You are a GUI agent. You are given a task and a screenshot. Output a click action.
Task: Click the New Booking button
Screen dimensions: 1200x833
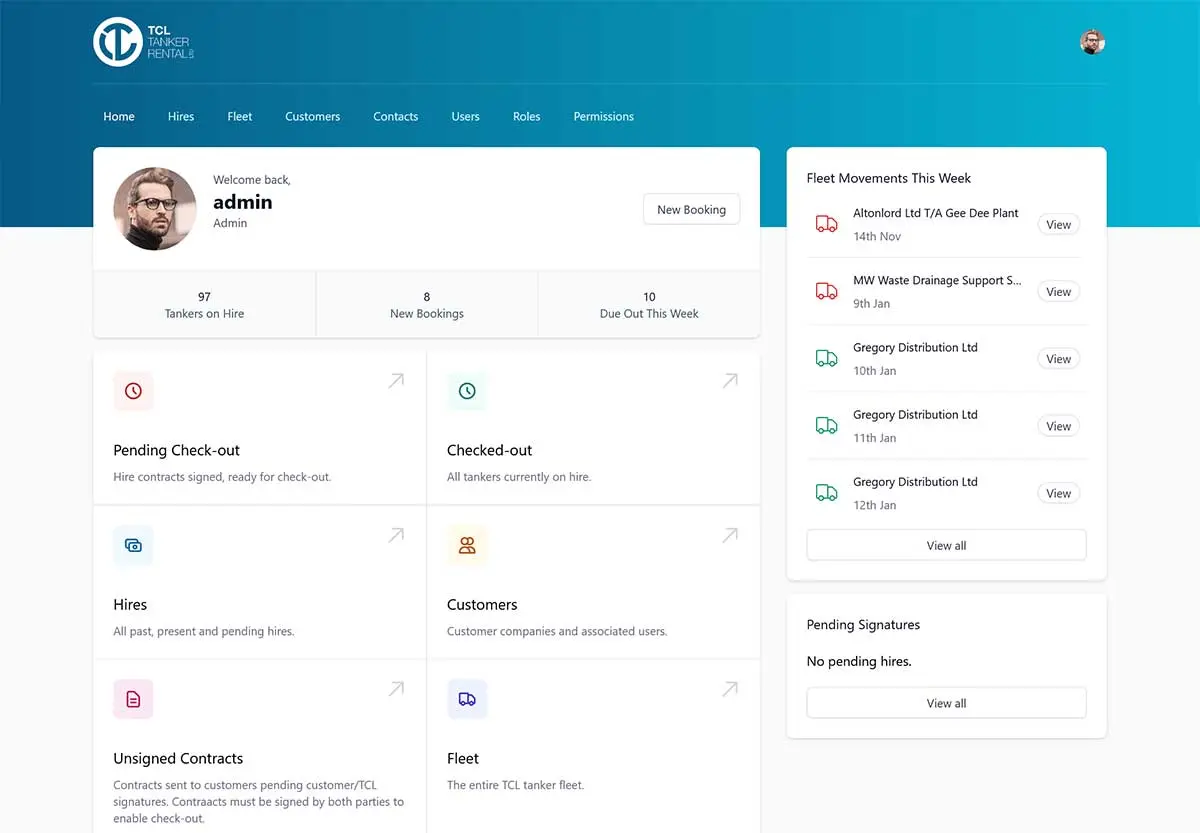(691, 209)
